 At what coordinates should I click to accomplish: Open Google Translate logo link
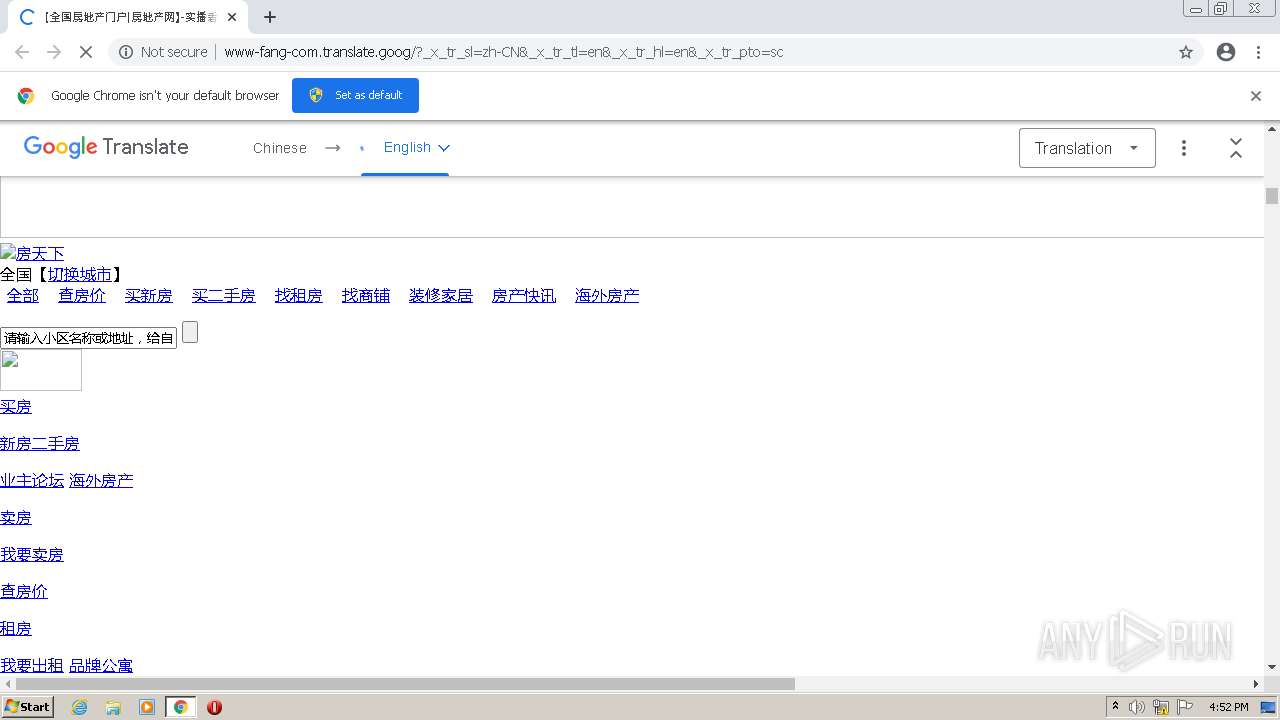pyautogui.click(x=106, y=147)
